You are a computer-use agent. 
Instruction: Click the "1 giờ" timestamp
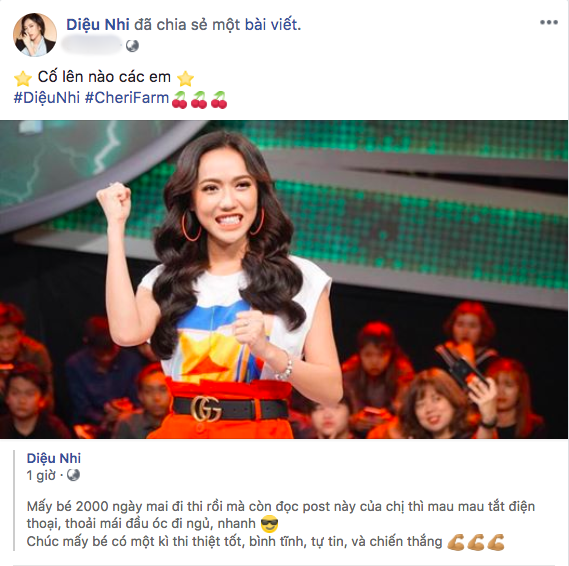point(41,475)
